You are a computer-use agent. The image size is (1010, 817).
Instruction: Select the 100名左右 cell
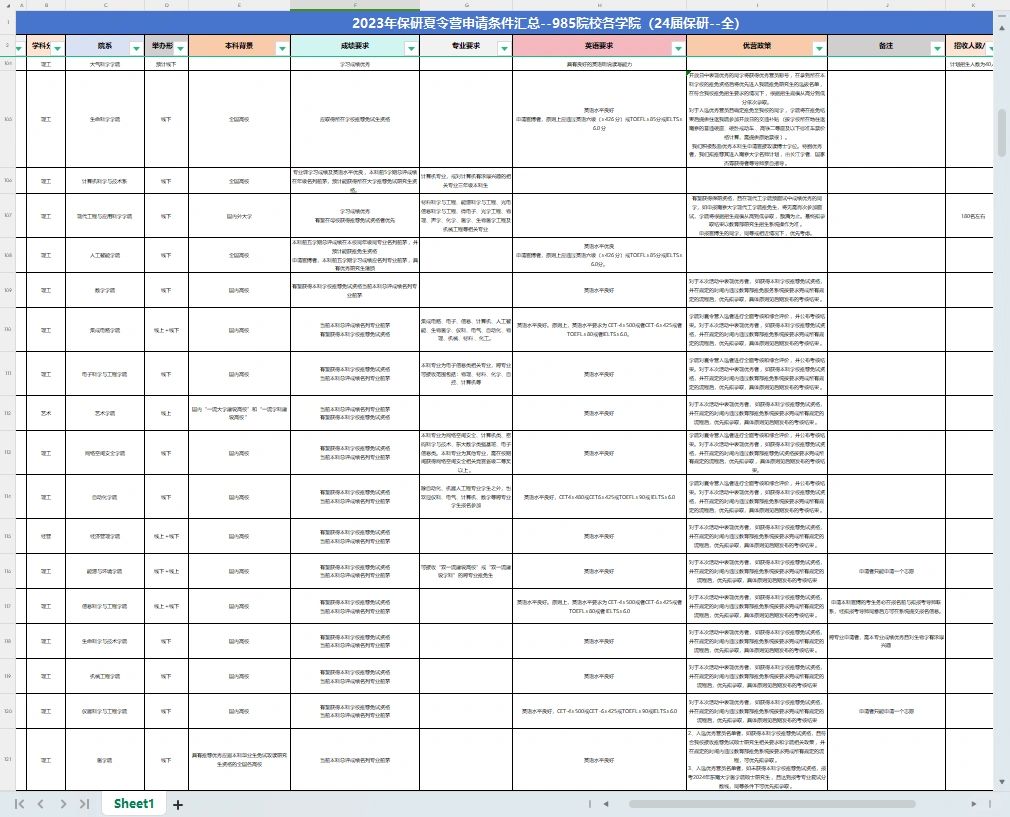[969, 216]
